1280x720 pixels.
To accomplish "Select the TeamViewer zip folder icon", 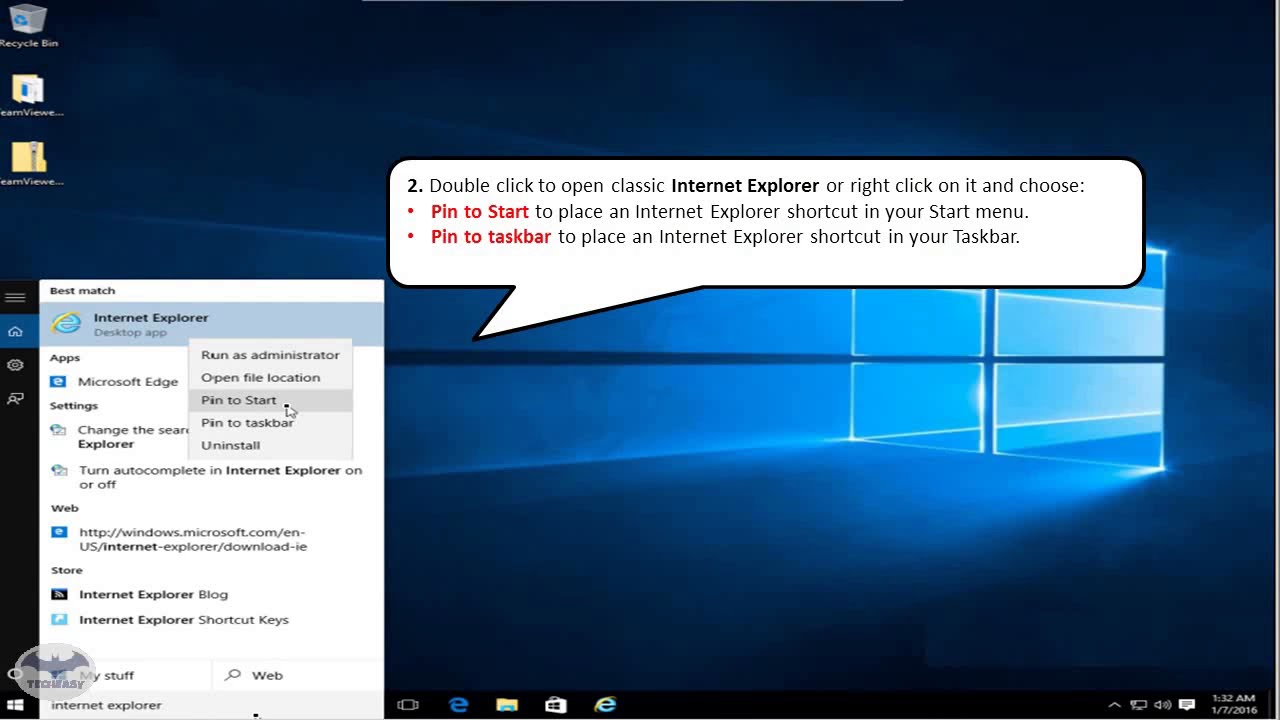I will click(28, 164).
